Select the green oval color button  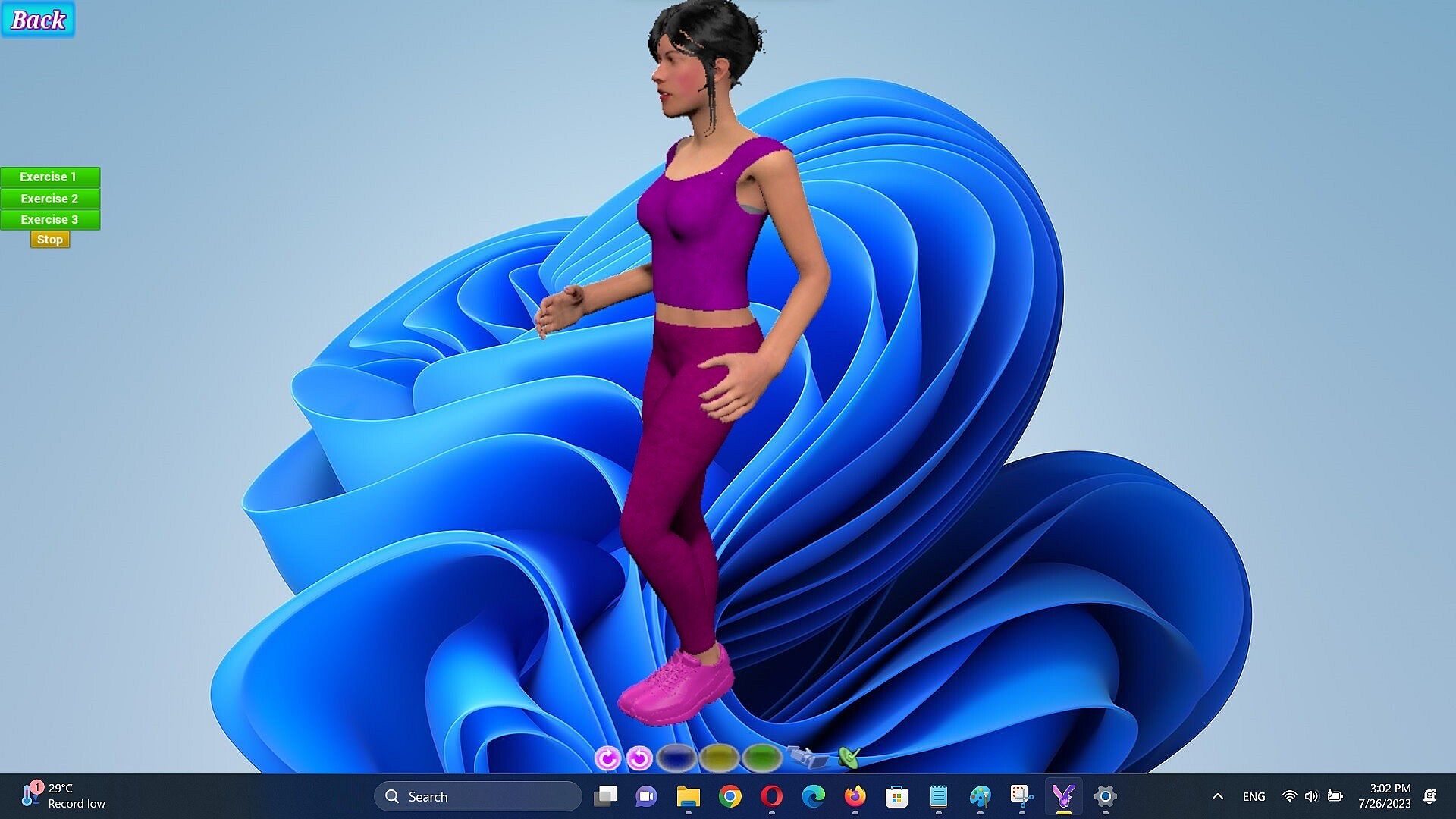tap(762, 757)
